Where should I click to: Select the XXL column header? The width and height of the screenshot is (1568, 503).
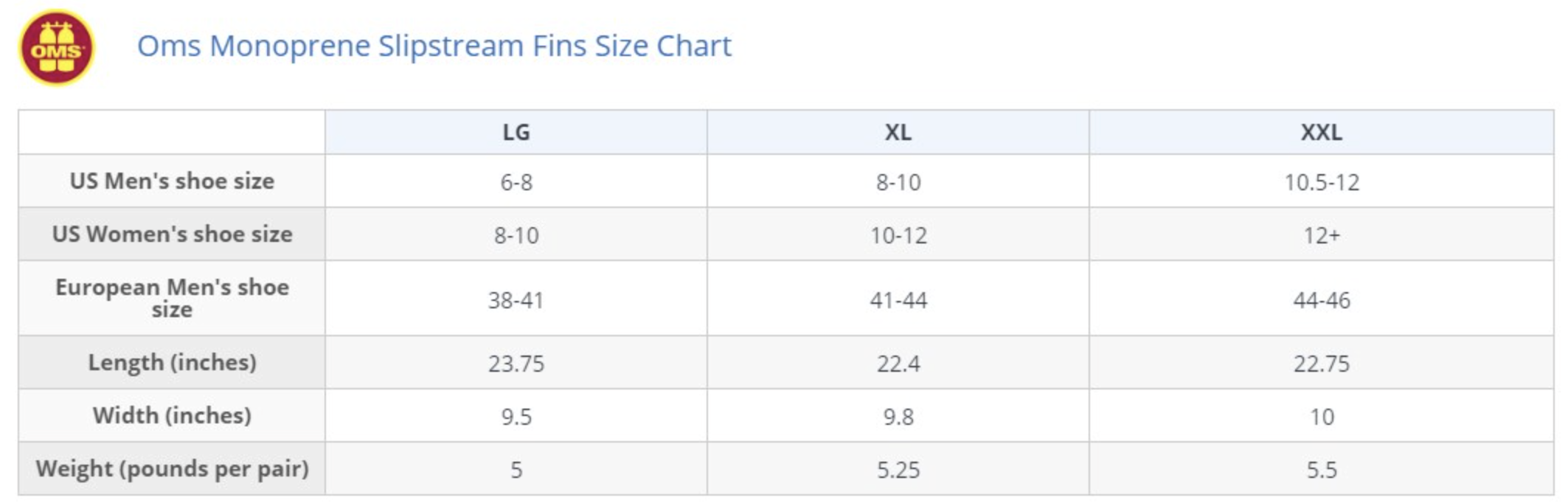click(x=1321, y=133)
